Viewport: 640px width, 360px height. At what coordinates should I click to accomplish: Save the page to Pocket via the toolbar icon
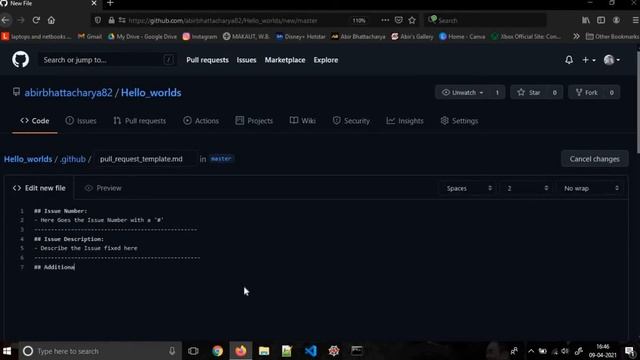click(x=398, y=20)
